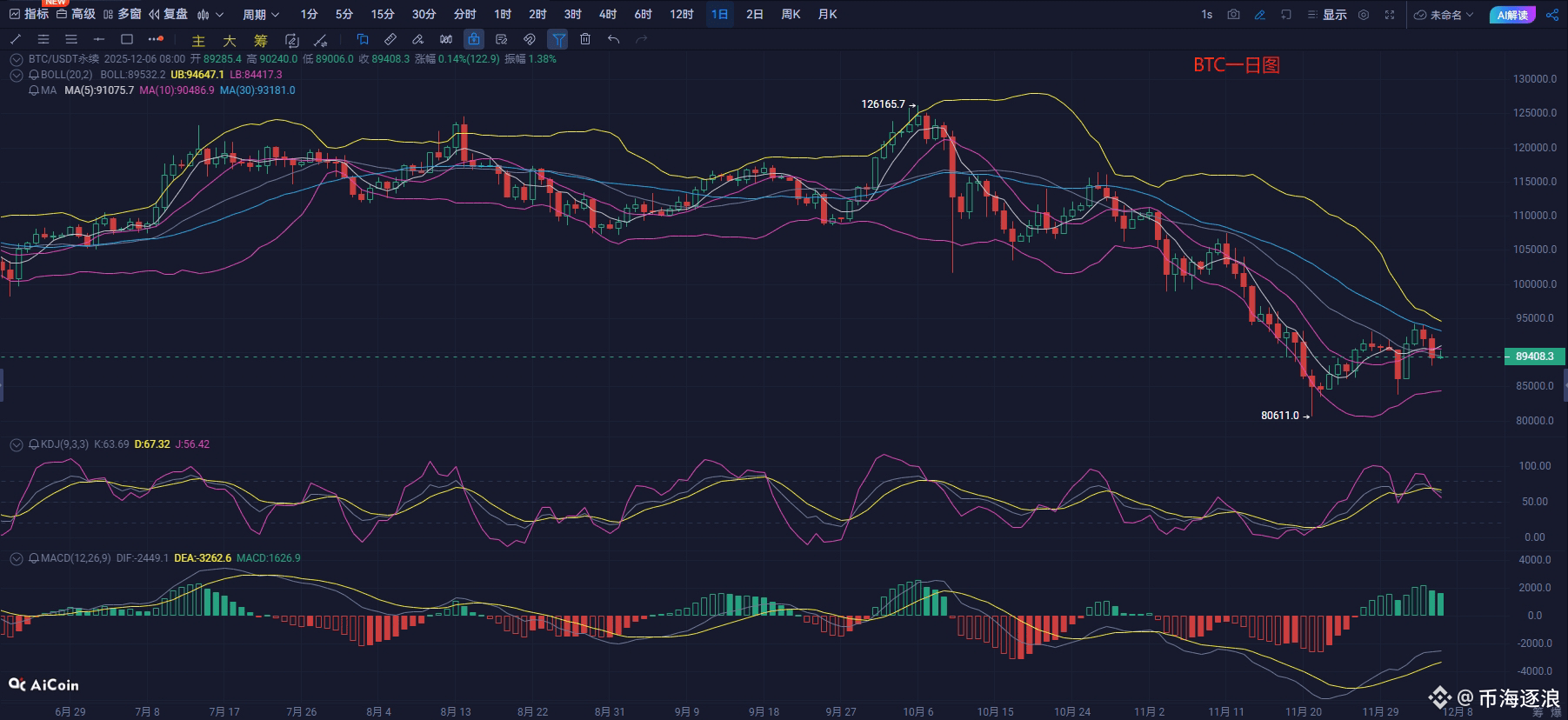Screen dimensions: 1568x720
Task: Click the AI解读 button
Action: click(1512, 15)
